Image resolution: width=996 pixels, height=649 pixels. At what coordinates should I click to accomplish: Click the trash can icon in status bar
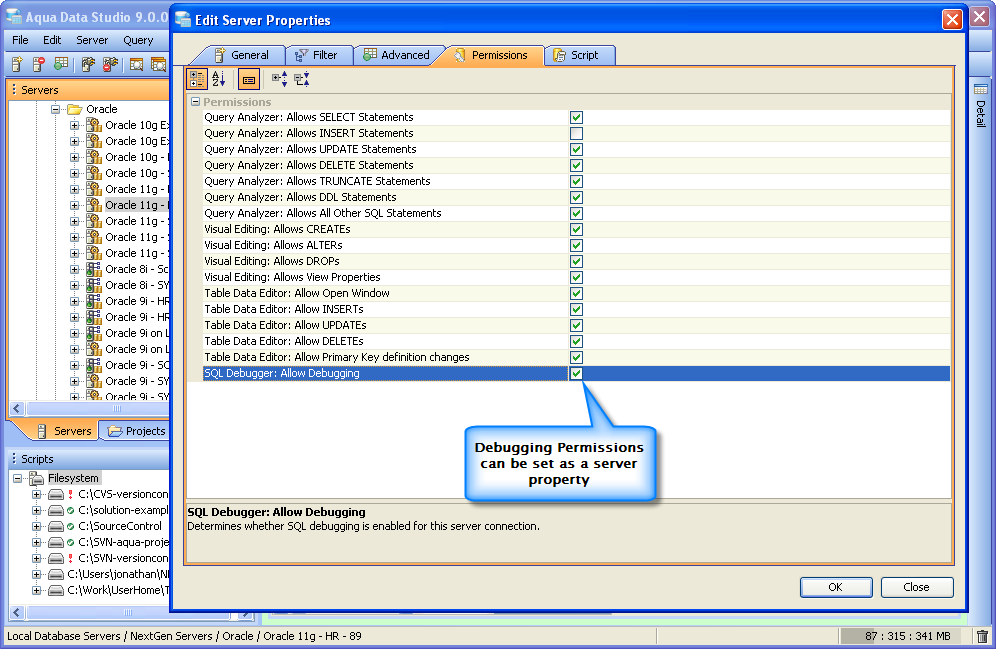click(982, 636)
